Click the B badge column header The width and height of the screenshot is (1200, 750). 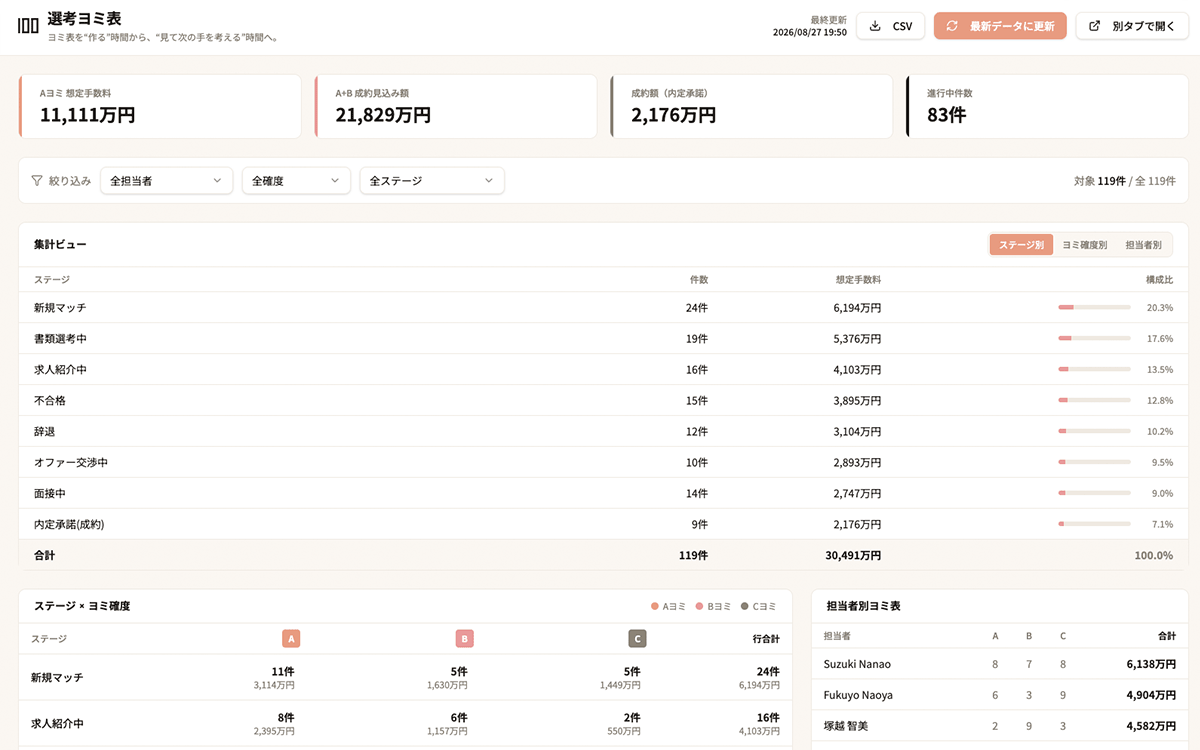pos(464,638)
